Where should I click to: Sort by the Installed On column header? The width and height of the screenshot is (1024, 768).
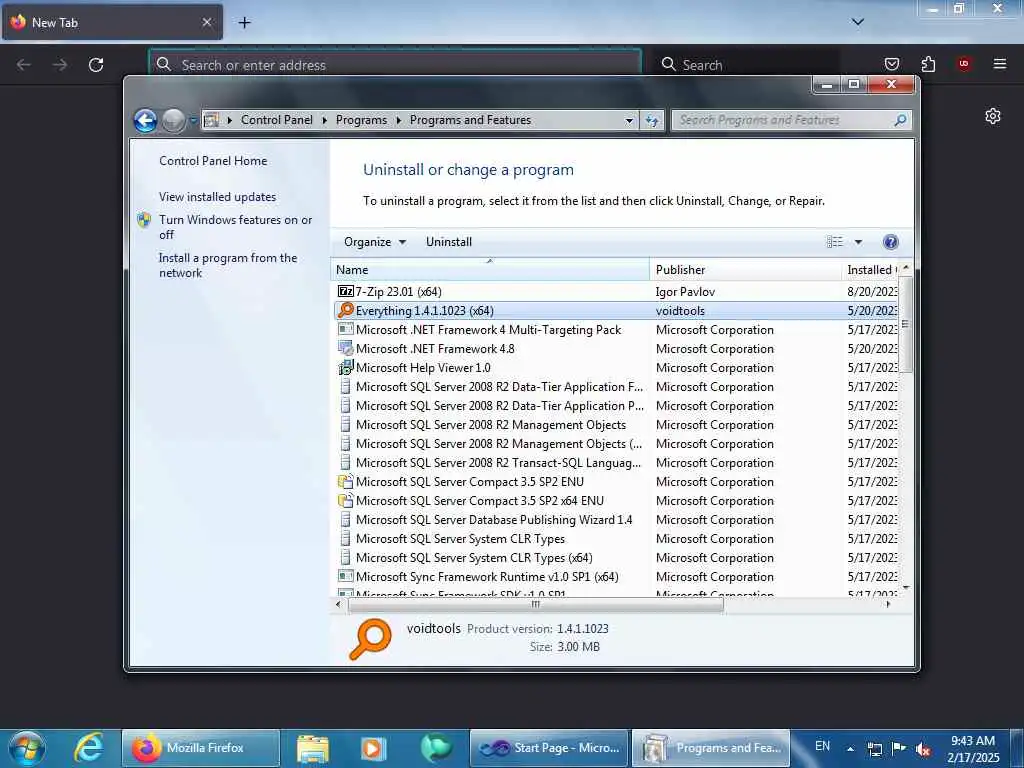[871, 270]
